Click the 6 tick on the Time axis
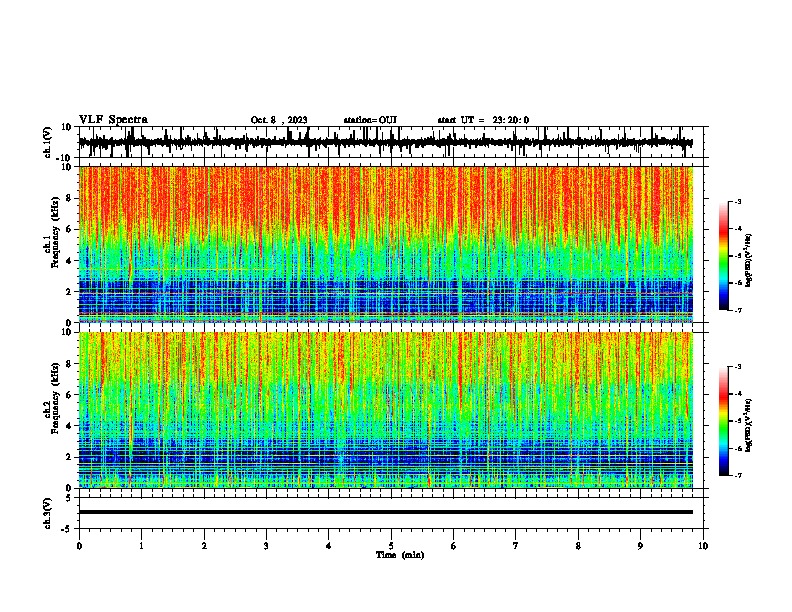Image resolution: width=792 pixels, height=612 pixels. click(x=454, y=546)
